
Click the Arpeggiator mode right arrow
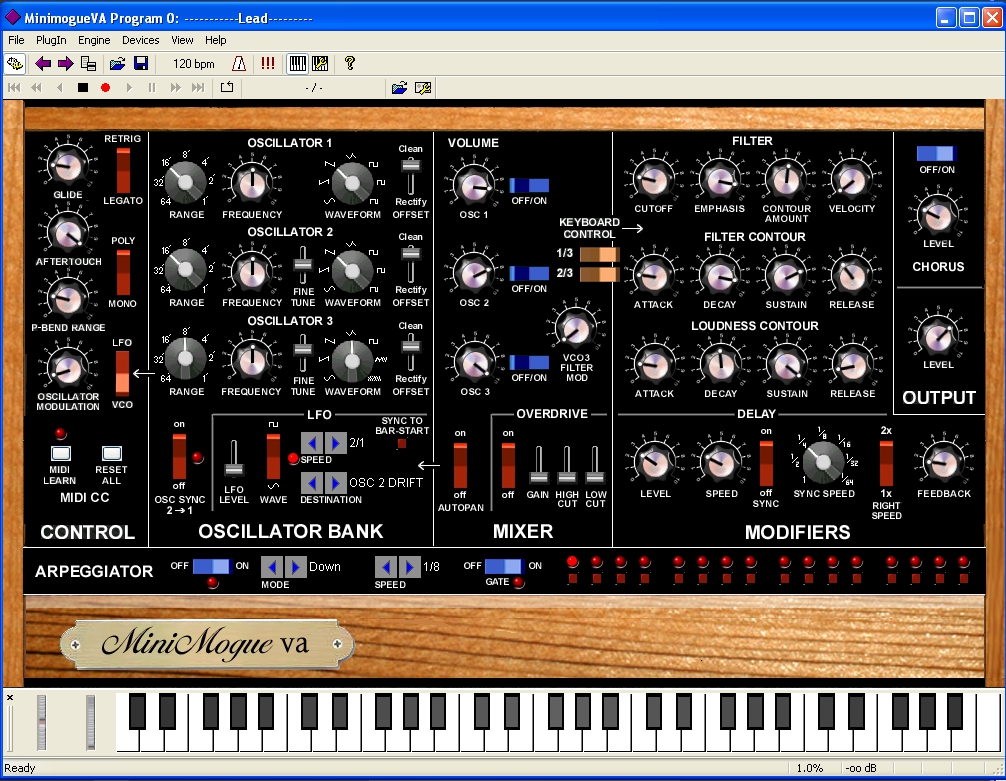coord(295,567)
